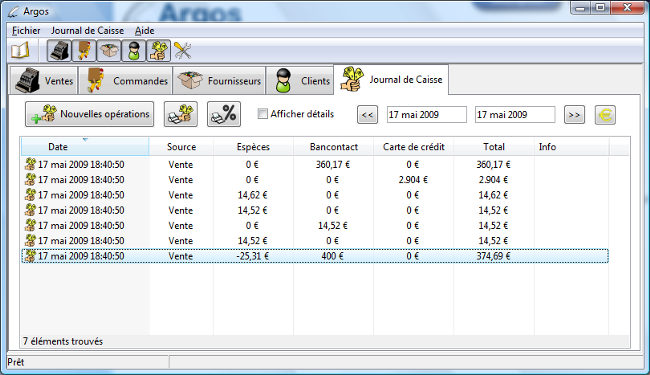
Task: Open the Fichier menu
Action: tap(26, 31)
